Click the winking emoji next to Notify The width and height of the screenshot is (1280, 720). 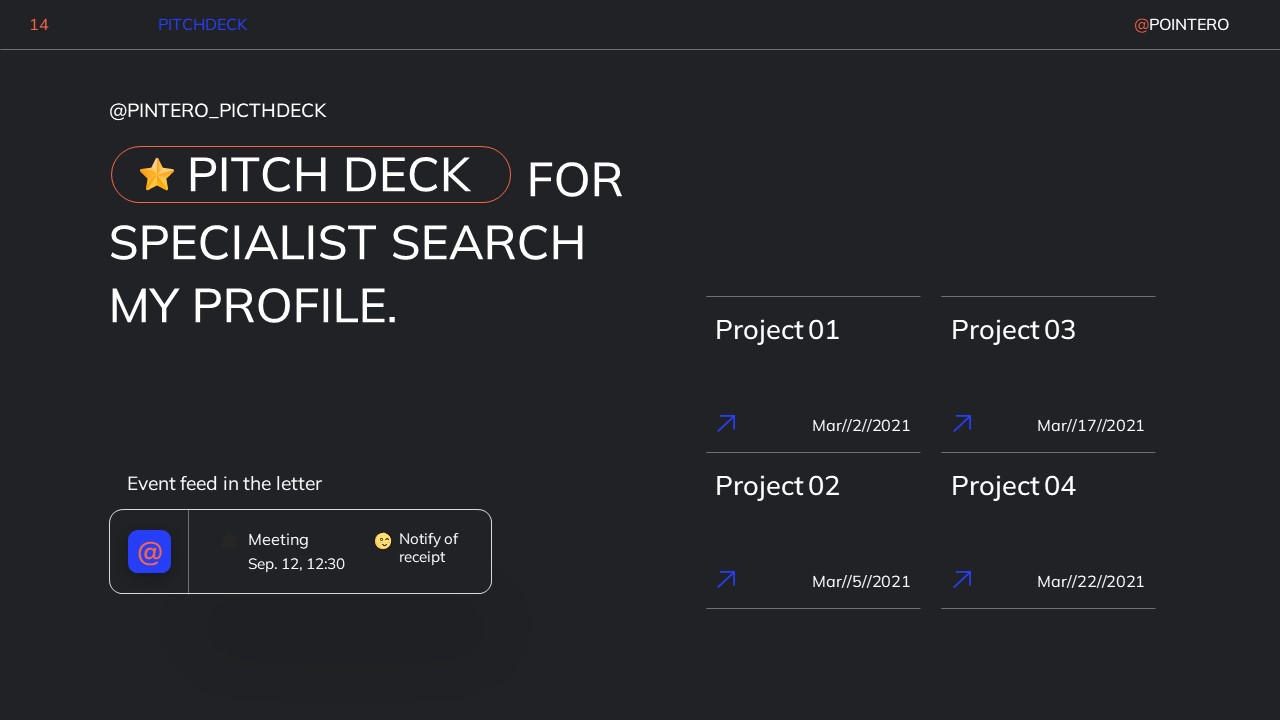point(383,541)
